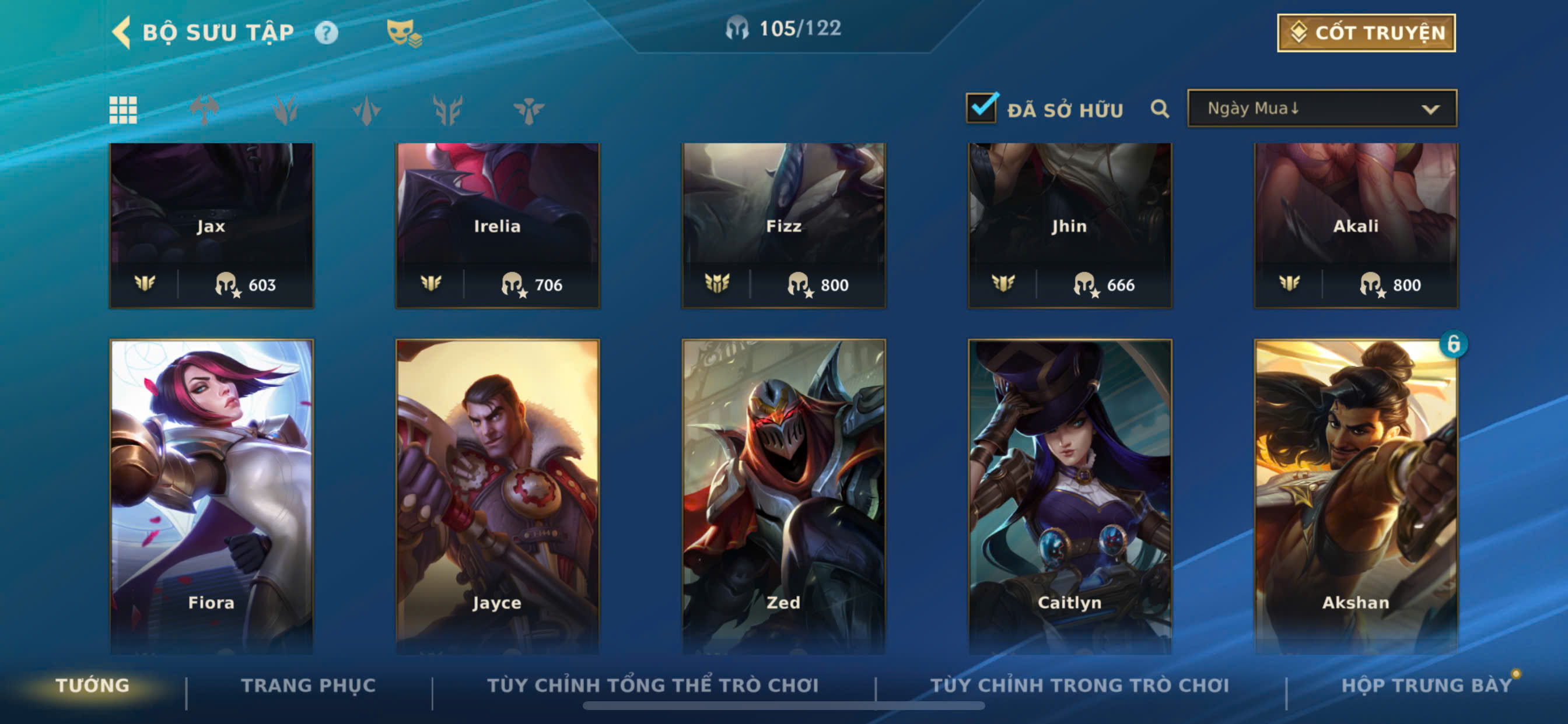Uncheck the ĐÃ SỞ HỮU checkbox

pyautogui.click(x=982, y=108)
